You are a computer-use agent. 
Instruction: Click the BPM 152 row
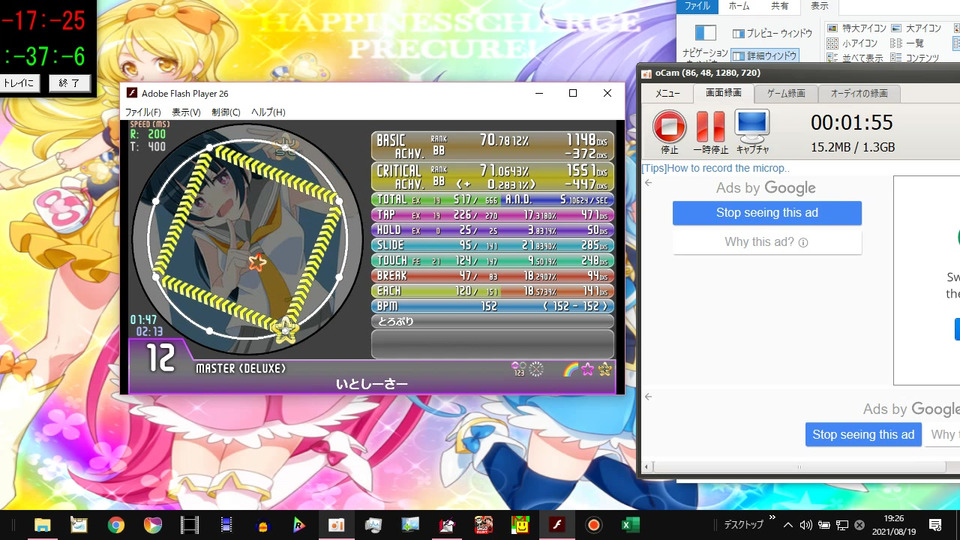click(x=492, y=306)
